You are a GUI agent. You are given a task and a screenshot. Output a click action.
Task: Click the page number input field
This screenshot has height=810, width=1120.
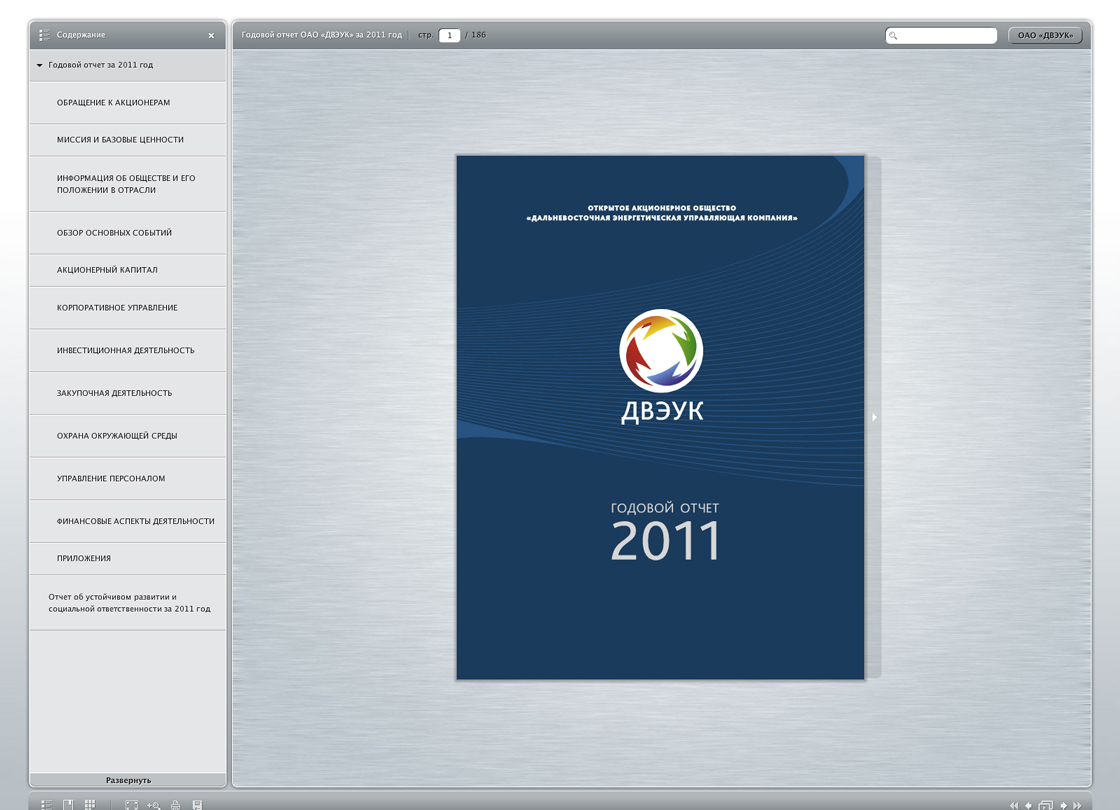449,35
